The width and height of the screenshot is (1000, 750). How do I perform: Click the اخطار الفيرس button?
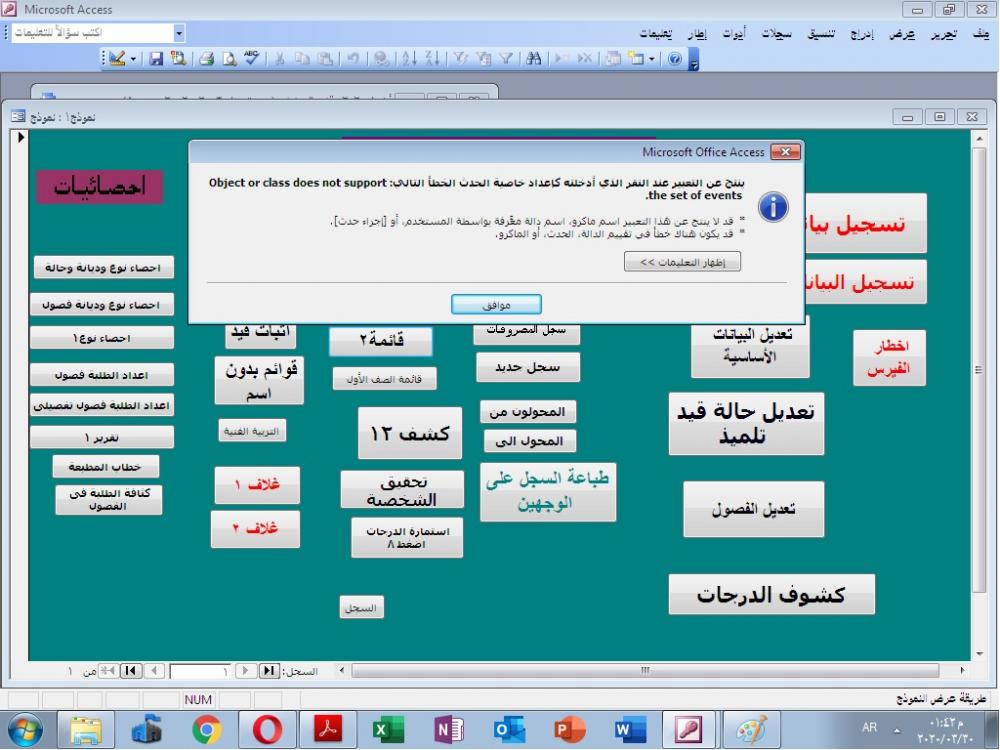[x=889, y=357]
